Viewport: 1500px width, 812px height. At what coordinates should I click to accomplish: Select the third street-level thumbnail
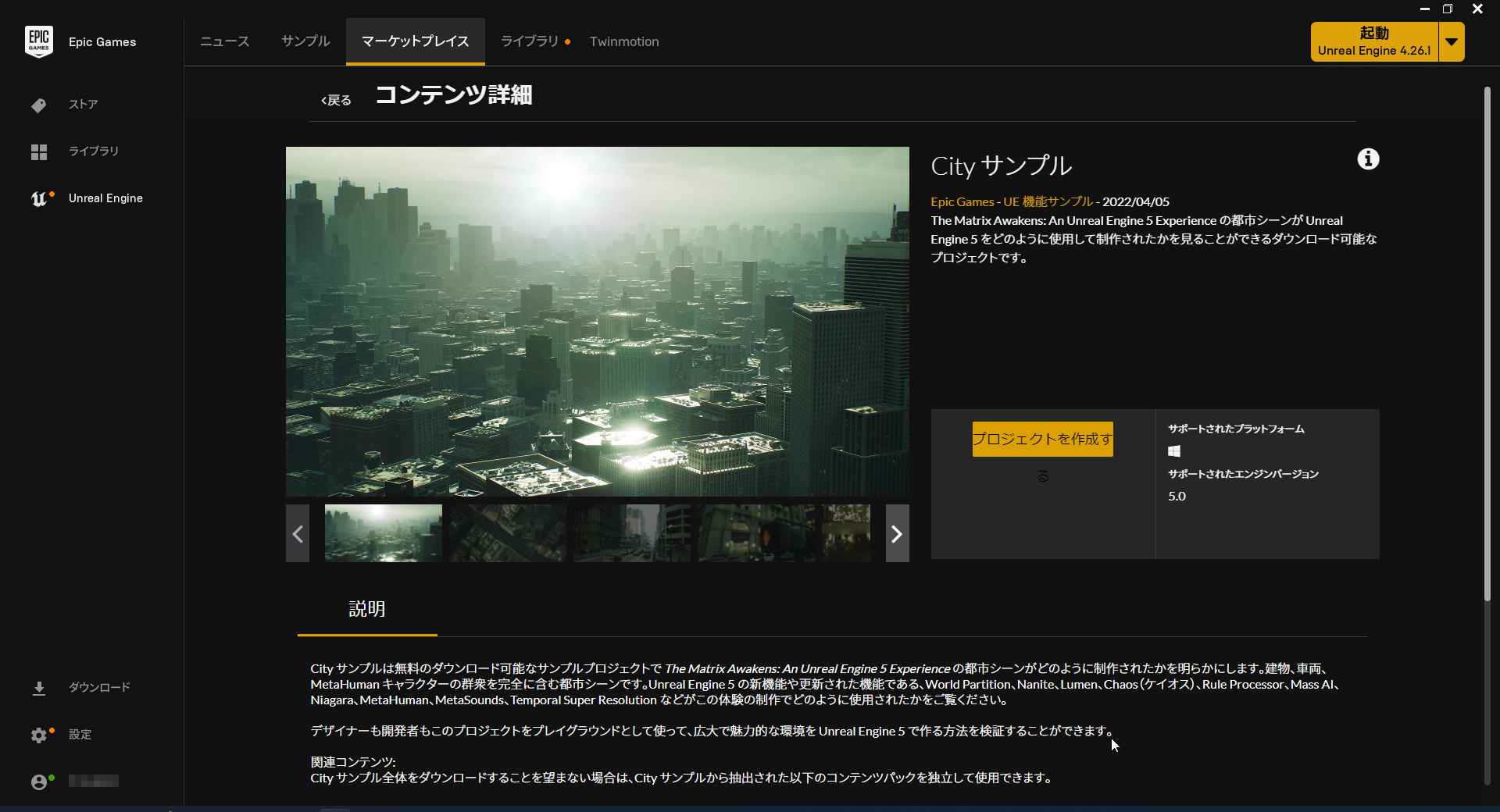(x=632, y=533)
